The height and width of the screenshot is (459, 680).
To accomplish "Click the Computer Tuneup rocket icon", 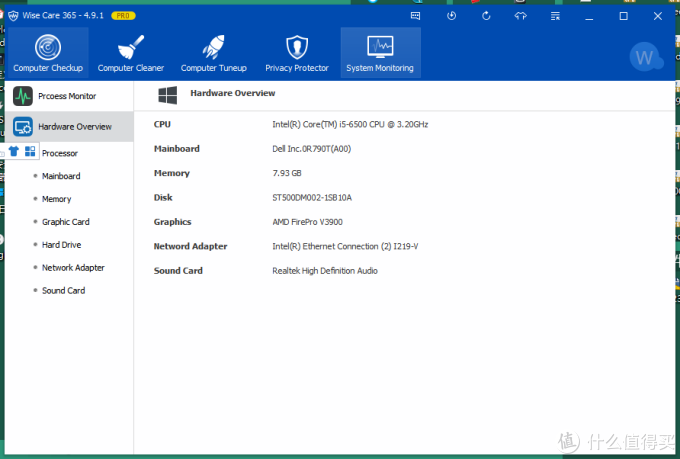I will [x=213, y=47].
